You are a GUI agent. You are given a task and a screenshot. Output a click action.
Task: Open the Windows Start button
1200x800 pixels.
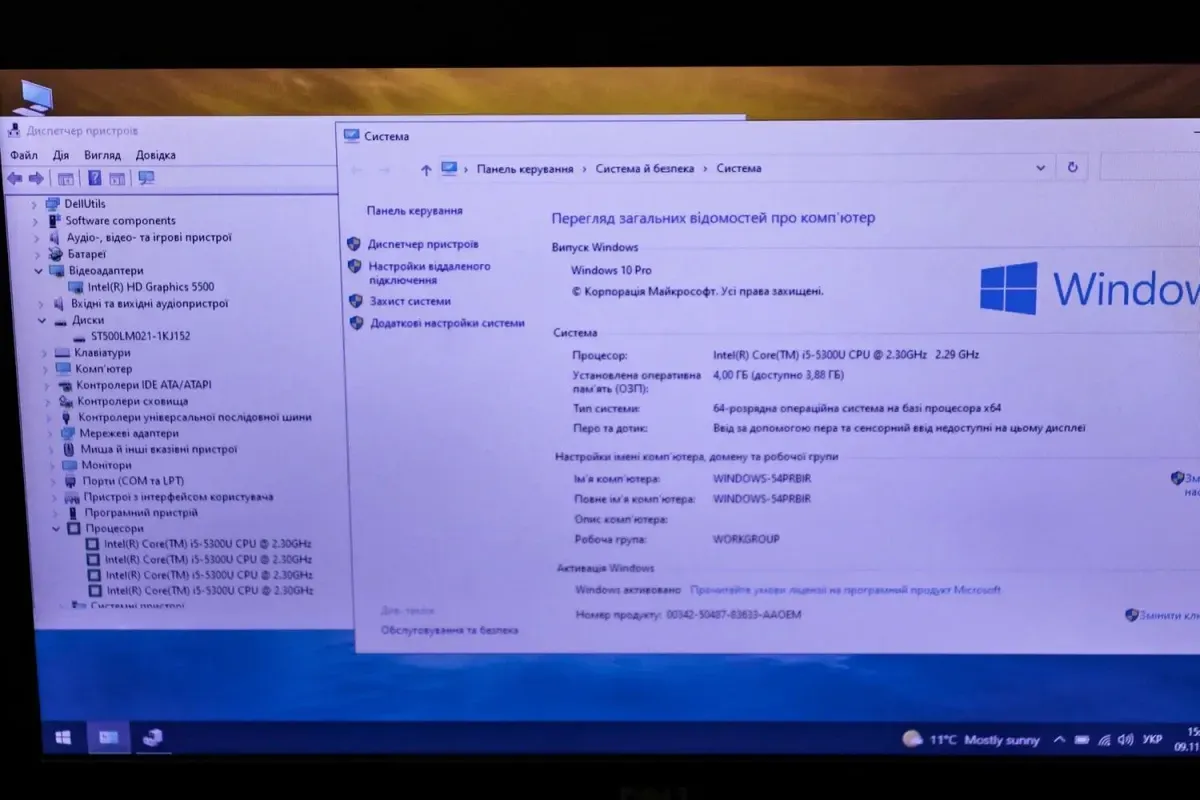pos(63,738)
